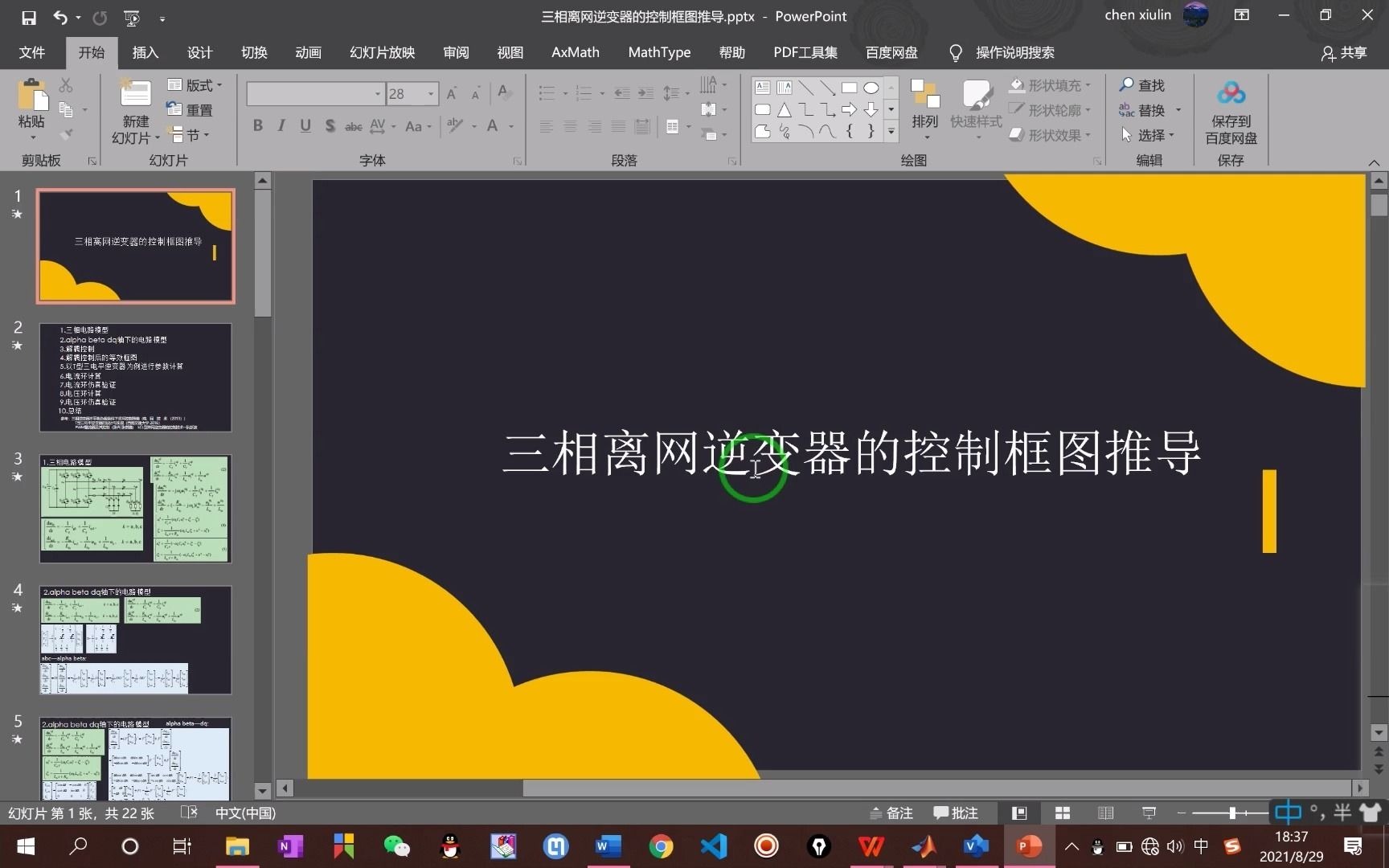Click the Share (共享) button
This screenshot has width=1389, height=868.
pyautogui.click(x=1344, y=52)
